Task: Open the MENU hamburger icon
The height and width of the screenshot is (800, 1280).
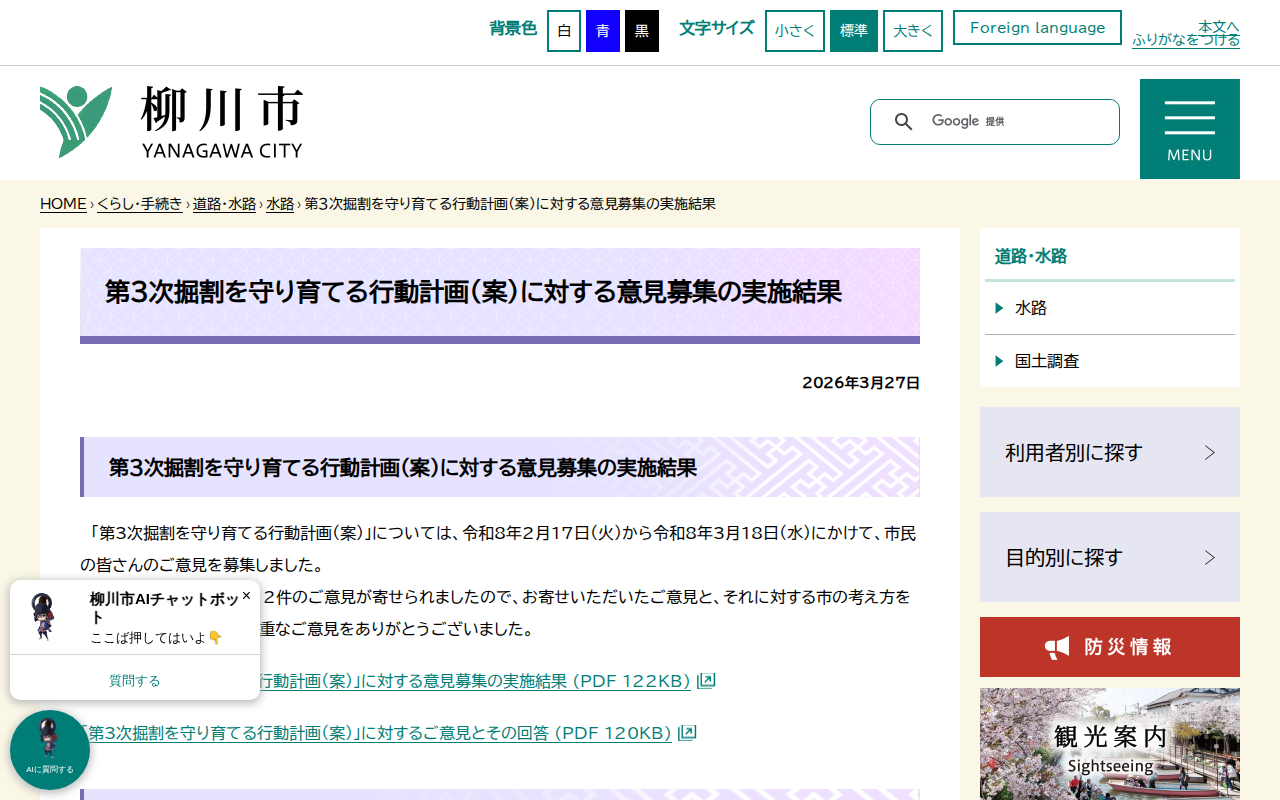Action: (x=1189, y=120)
